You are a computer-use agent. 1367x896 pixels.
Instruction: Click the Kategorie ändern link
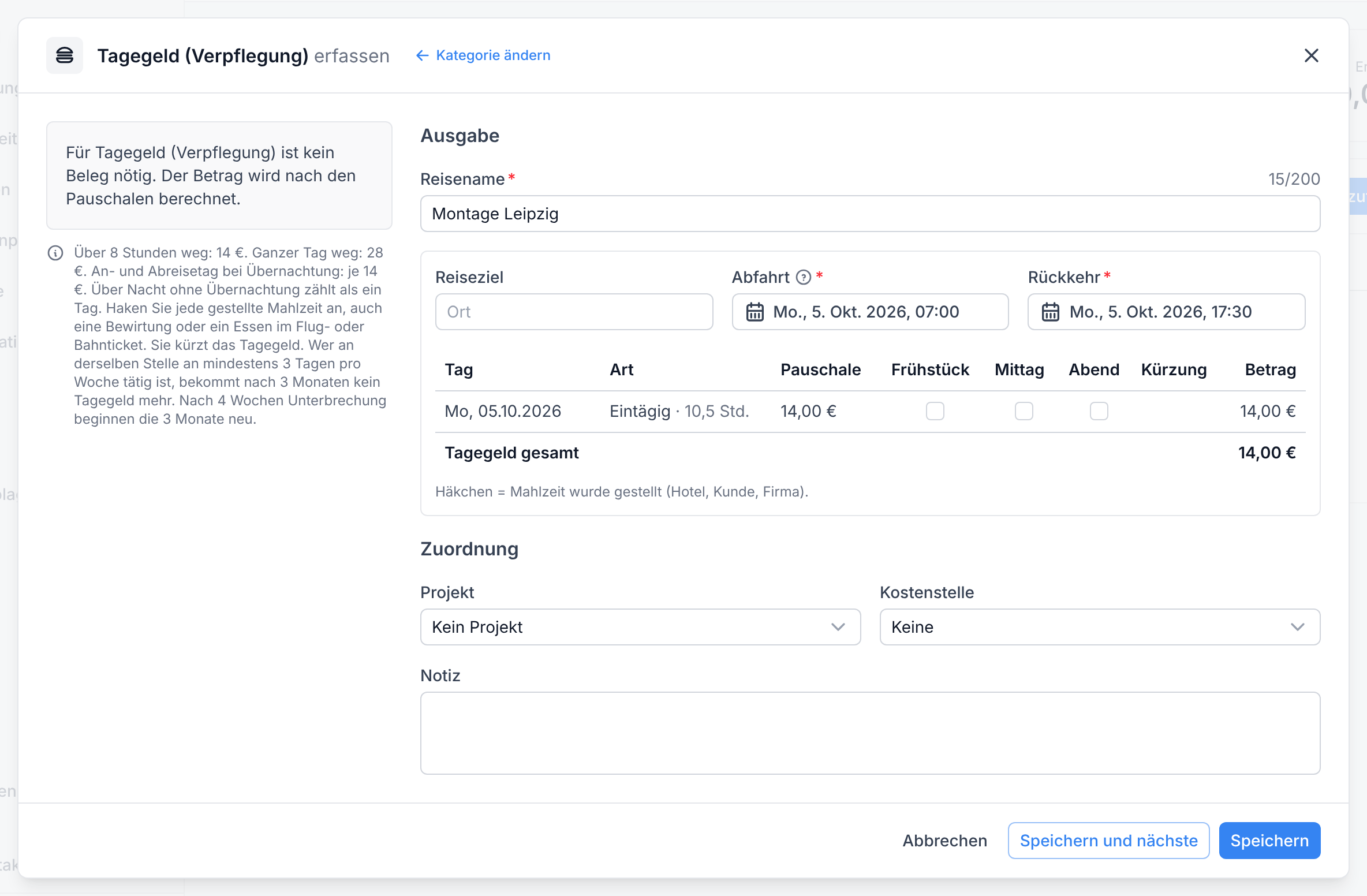[x=493, y=55]
